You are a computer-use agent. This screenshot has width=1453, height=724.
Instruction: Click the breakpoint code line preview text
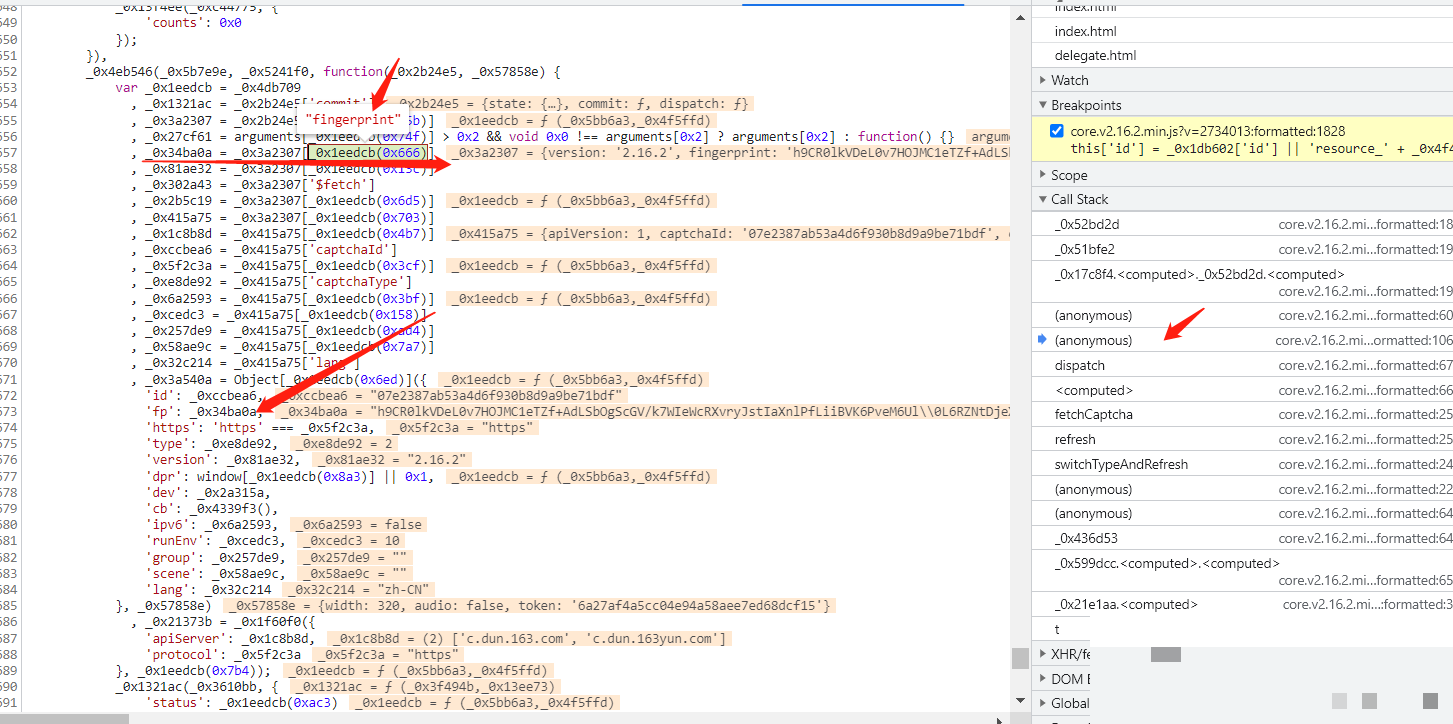[x=1260, y=148]
